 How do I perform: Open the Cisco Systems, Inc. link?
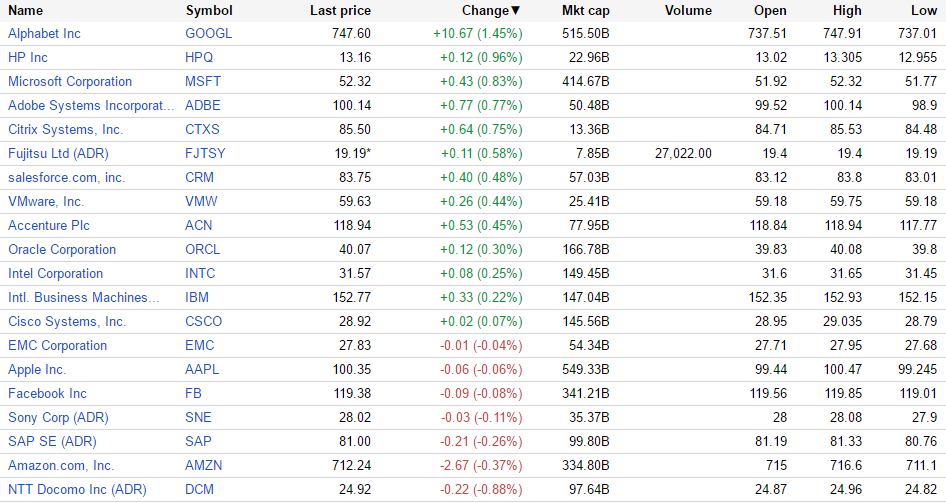click(x=67, y=321)
